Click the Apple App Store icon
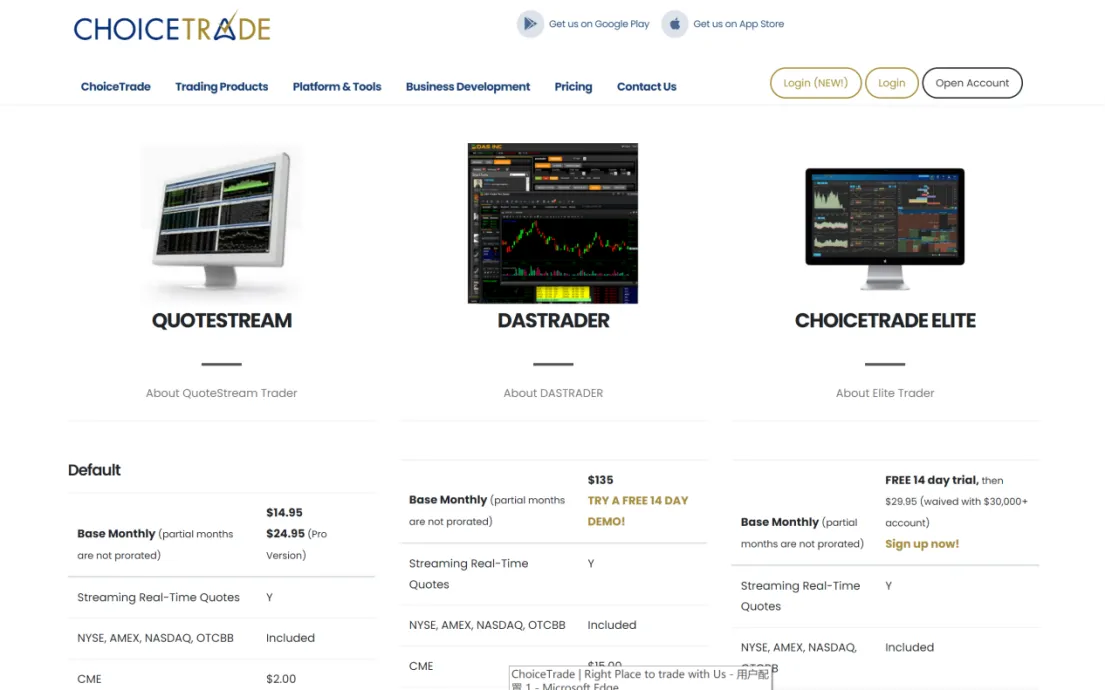Viewport: 1106px width, 690px height. tap(674, 24)
